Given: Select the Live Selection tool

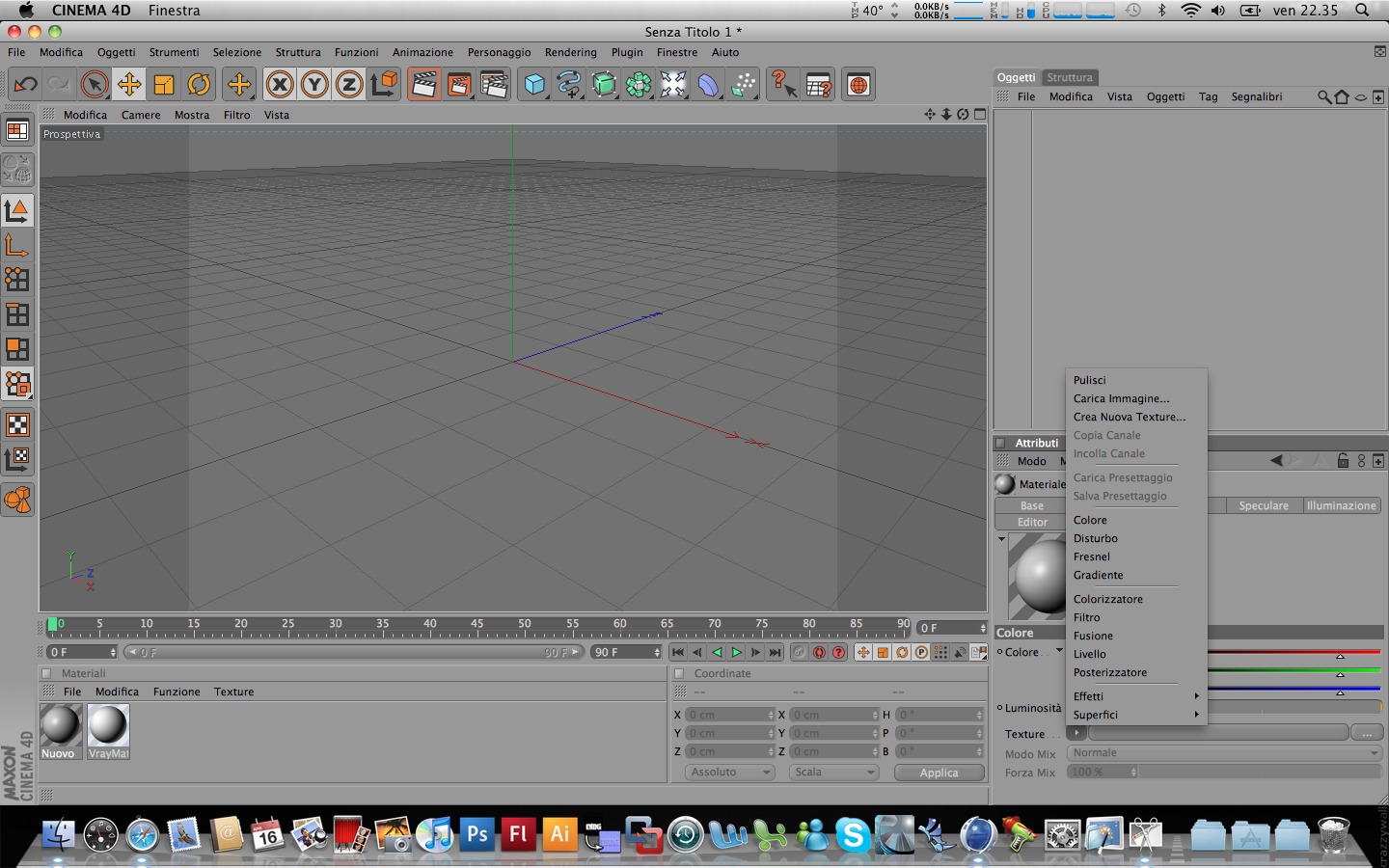Looking at the screenshot, I should click(95, 85).
